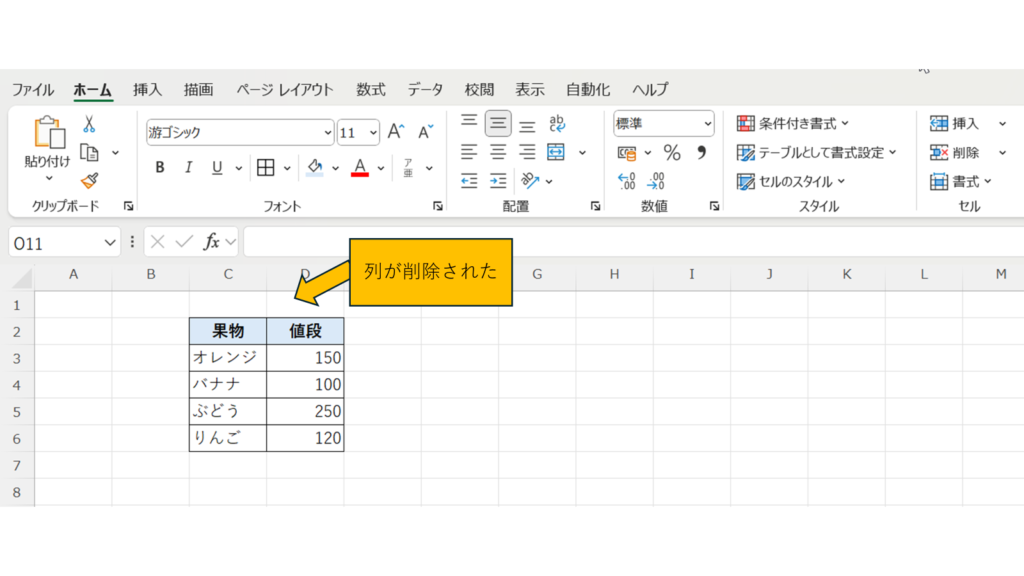The width and height of the screenshot is (1024, 576).
Task: Open the 標準 number format dropdown
Action: [x=708, y=124]
